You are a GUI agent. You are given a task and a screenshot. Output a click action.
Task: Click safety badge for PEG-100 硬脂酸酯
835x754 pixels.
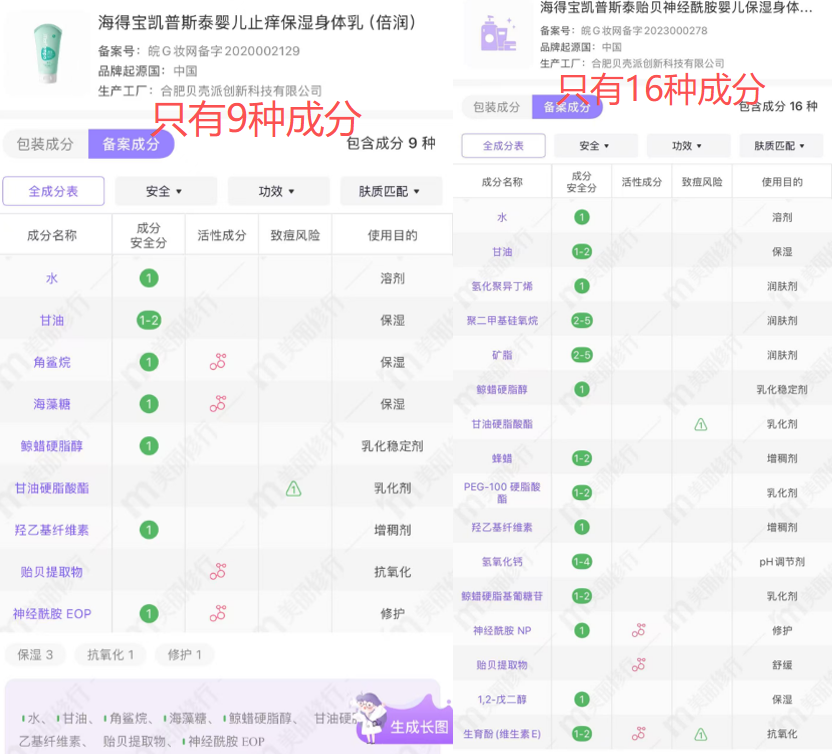coord(582,493)
